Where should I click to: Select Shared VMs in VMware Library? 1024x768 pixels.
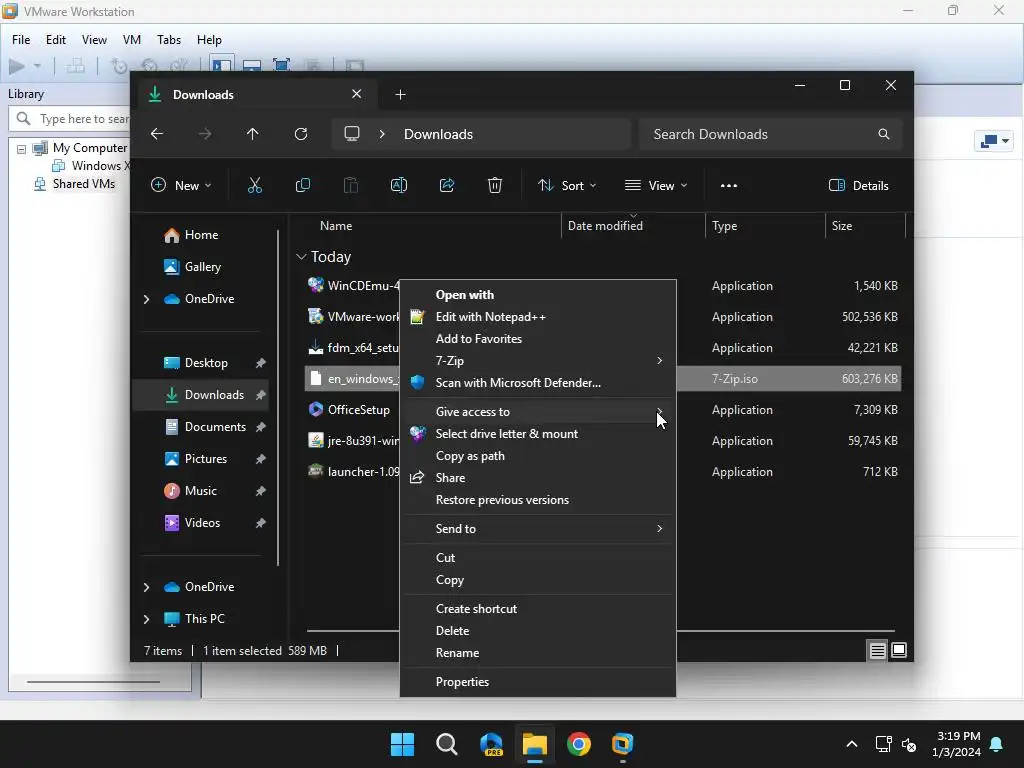84,184
